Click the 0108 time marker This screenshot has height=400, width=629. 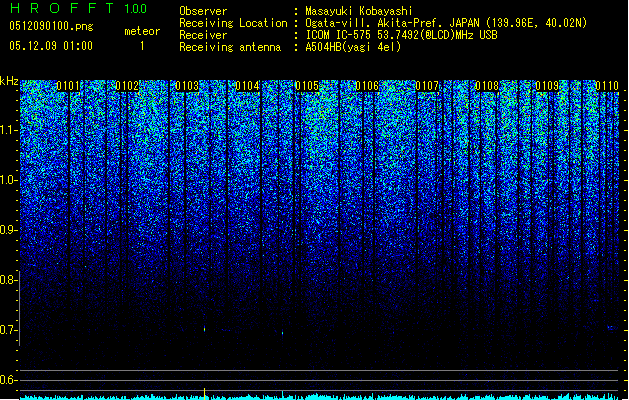tap(487, 86)
